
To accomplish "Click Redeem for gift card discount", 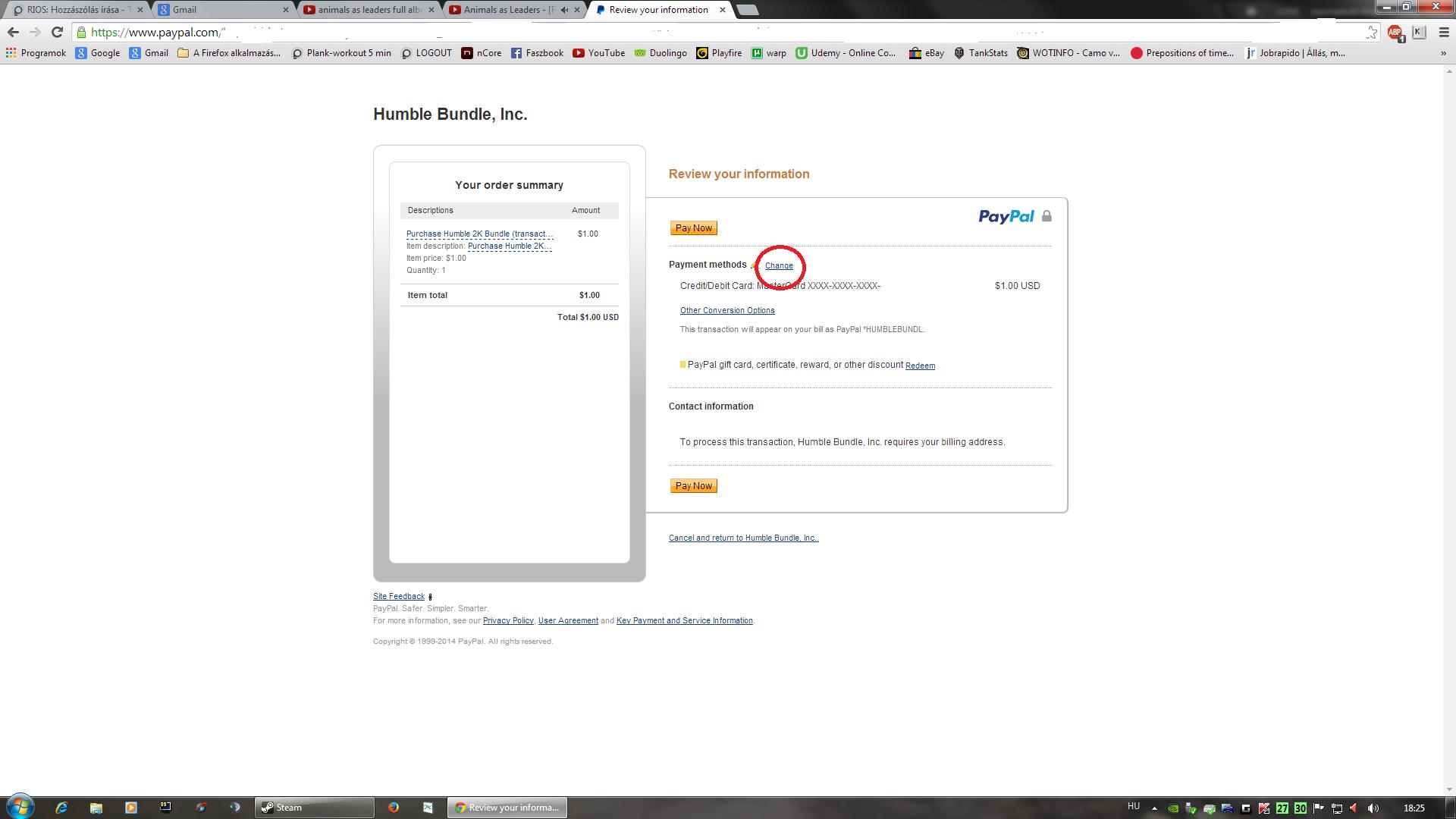I will click(x=920, y=366).
